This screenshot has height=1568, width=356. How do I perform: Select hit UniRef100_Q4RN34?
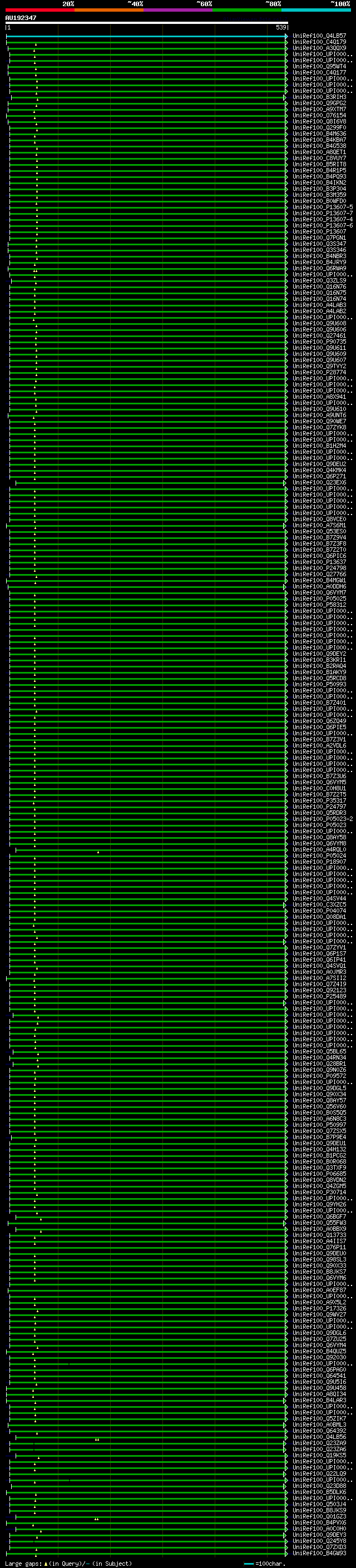tap(319, 1058)
